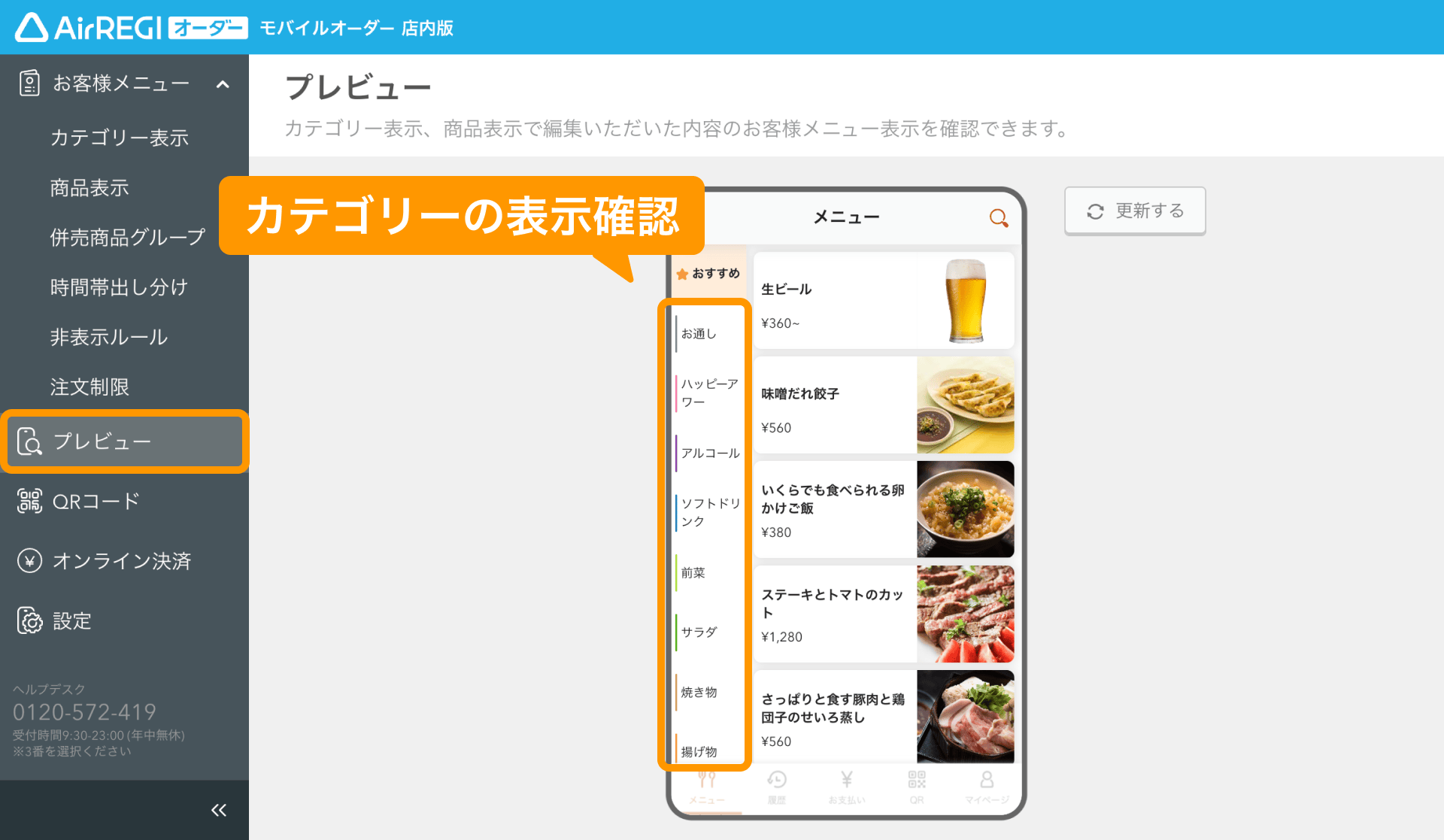Select カテゴリー表示 in the sidebar

[119, 138]
